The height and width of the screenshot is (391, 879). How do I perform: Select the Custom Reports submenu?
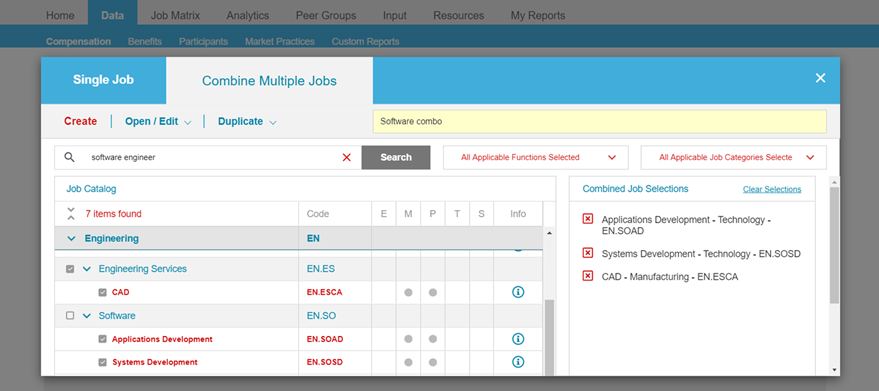[x=366, y=42]
